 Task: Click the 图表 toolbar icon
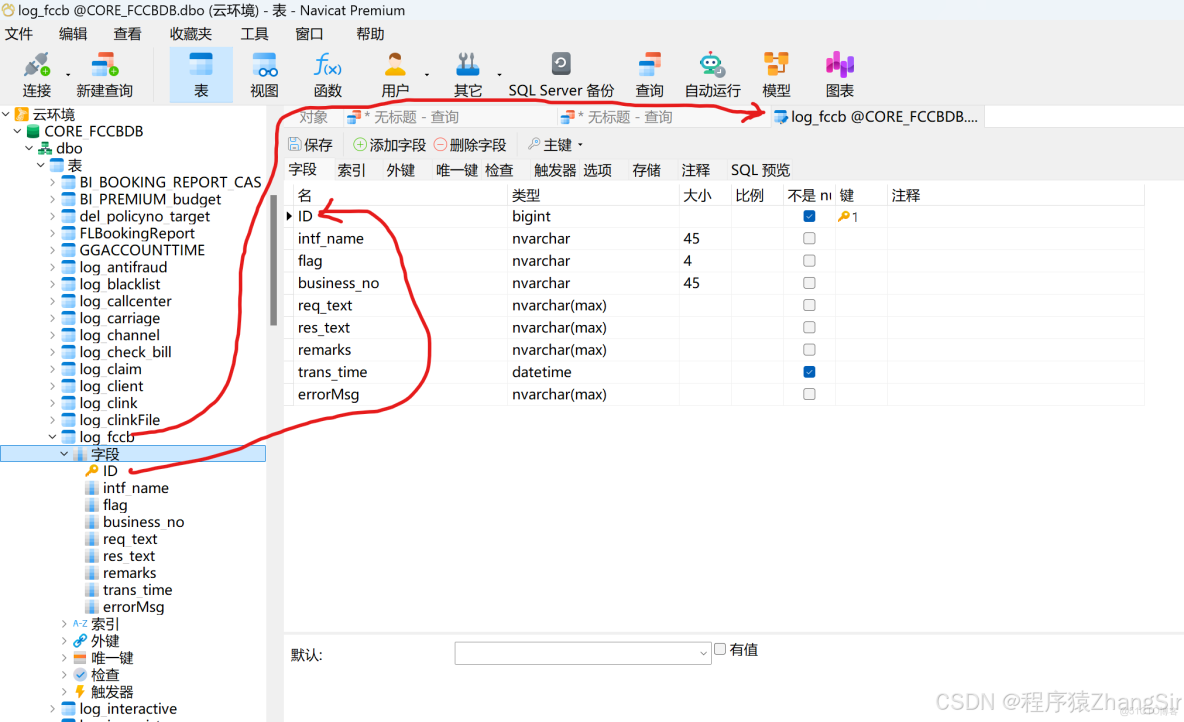coord(839,74)
